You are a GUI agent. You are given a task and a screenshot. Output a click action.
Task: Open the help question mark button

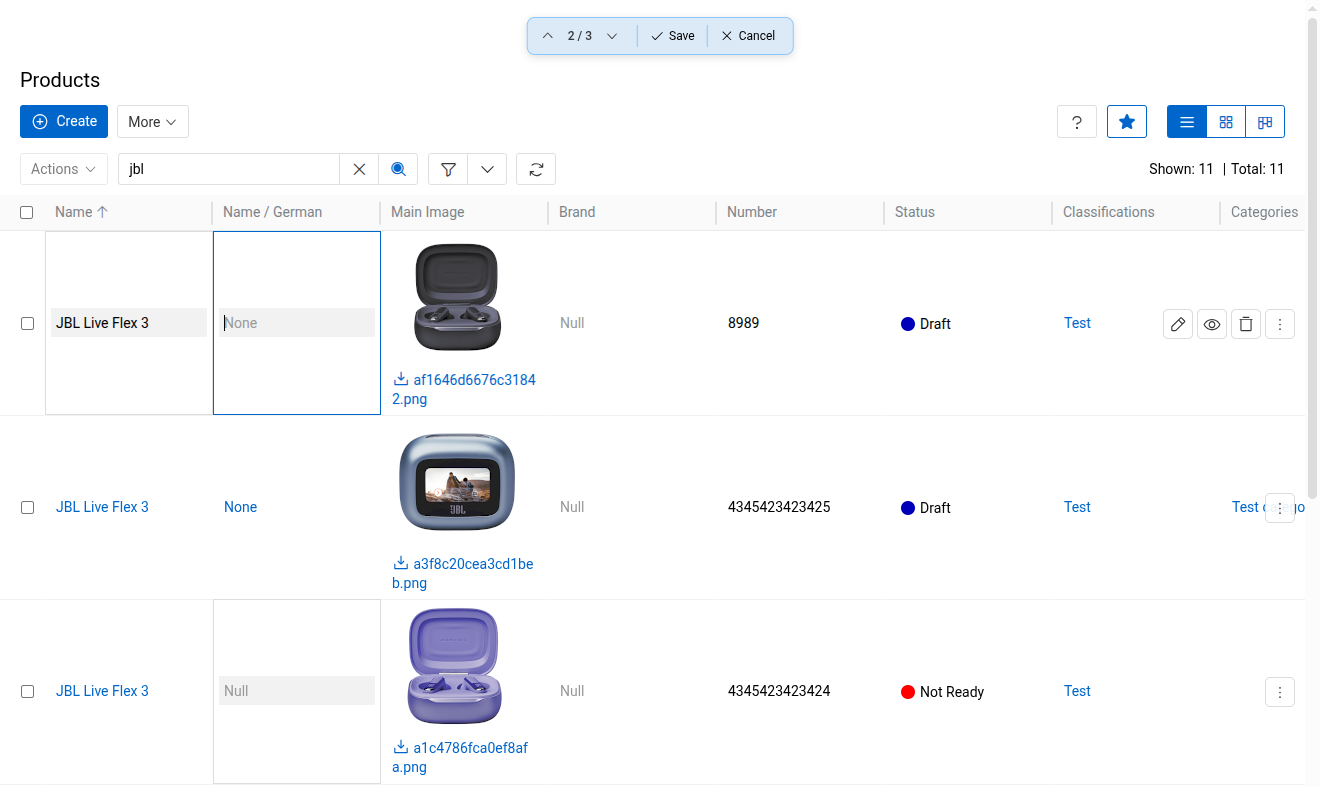[1077, 121]
